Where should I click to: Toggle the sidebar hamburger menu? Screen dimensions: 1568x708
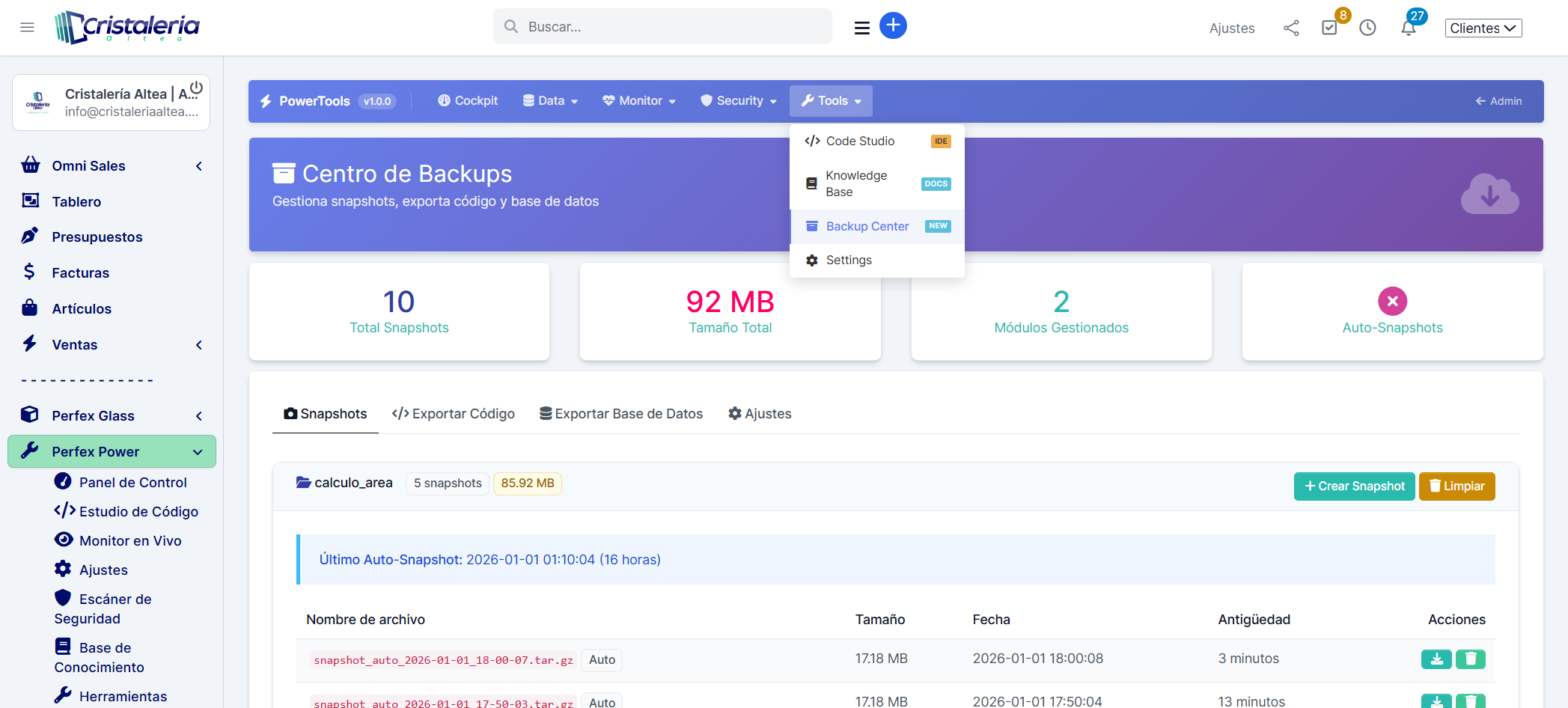point(28,28)
